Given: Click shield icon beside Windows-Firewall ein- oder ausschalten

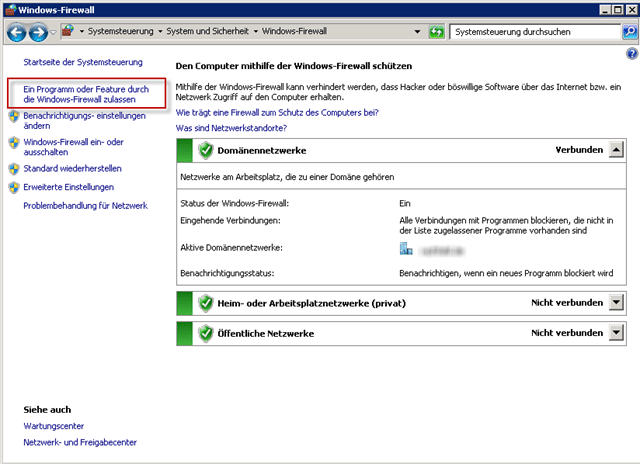Looking at the screenshot, I should 14,142.
